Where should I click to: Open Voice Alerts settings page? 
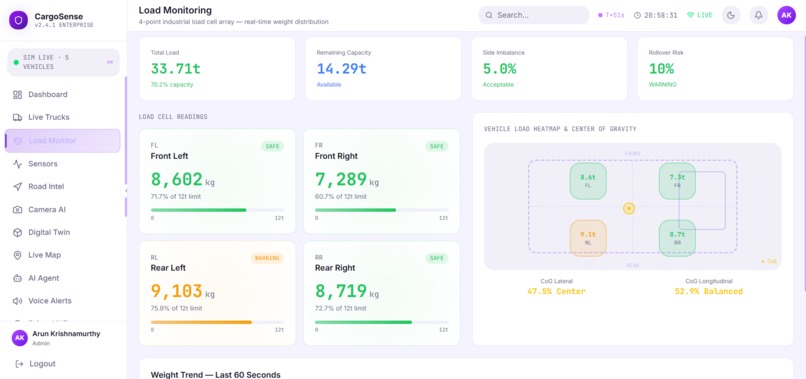[63, 301]
